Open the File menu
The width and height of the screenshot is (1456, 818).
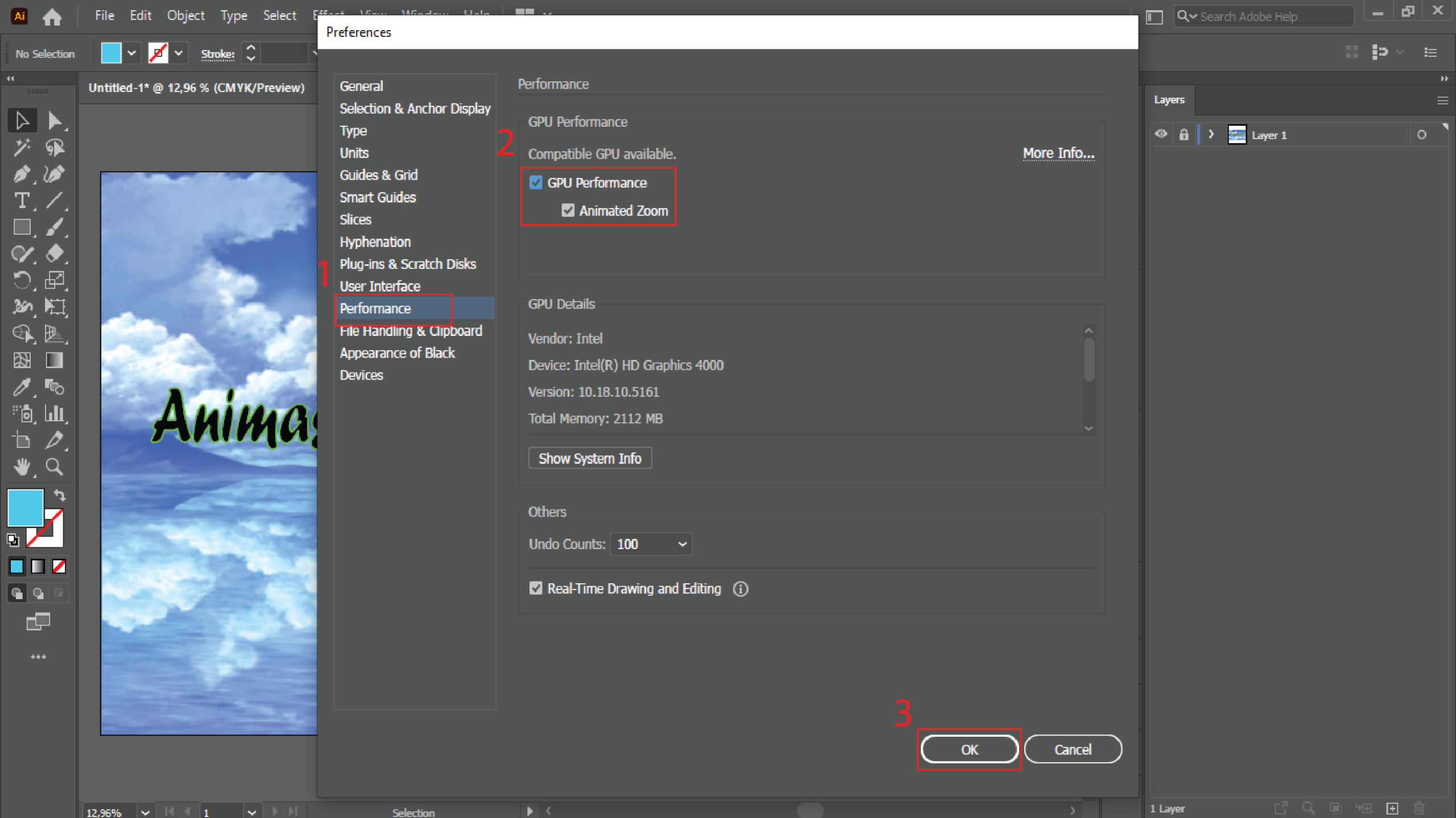coord(104,15)
